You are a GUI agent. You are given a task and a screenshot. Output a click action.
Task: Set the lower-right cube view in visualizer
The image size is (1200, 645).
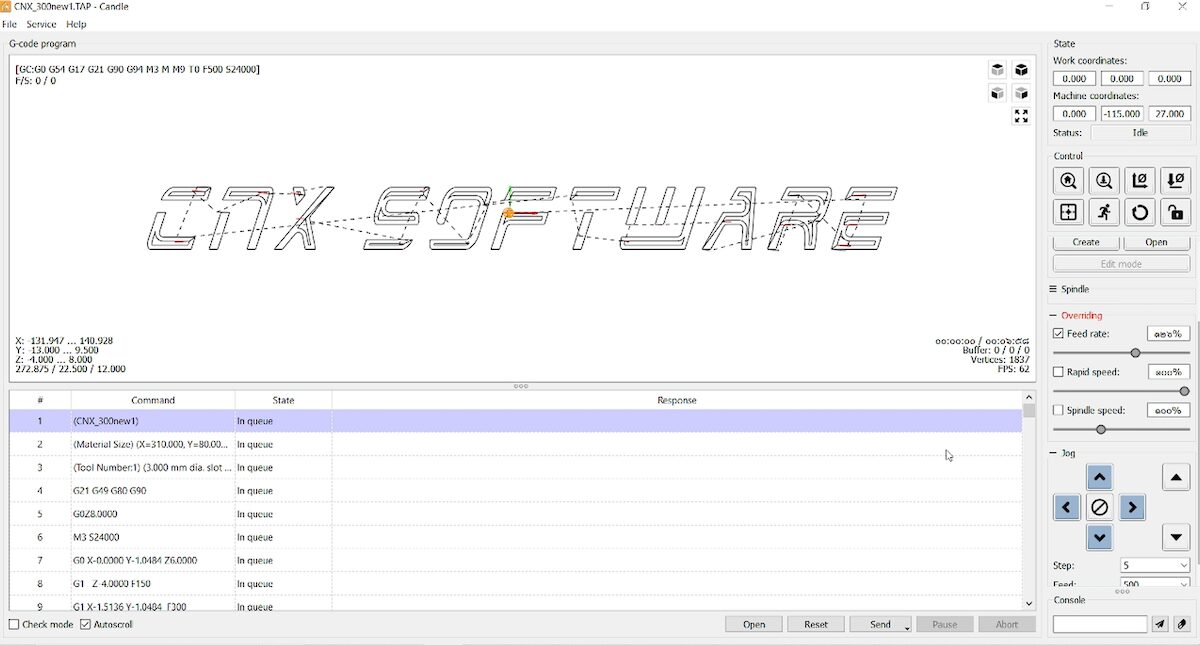pyautogui.click(x=1021, y=93)
